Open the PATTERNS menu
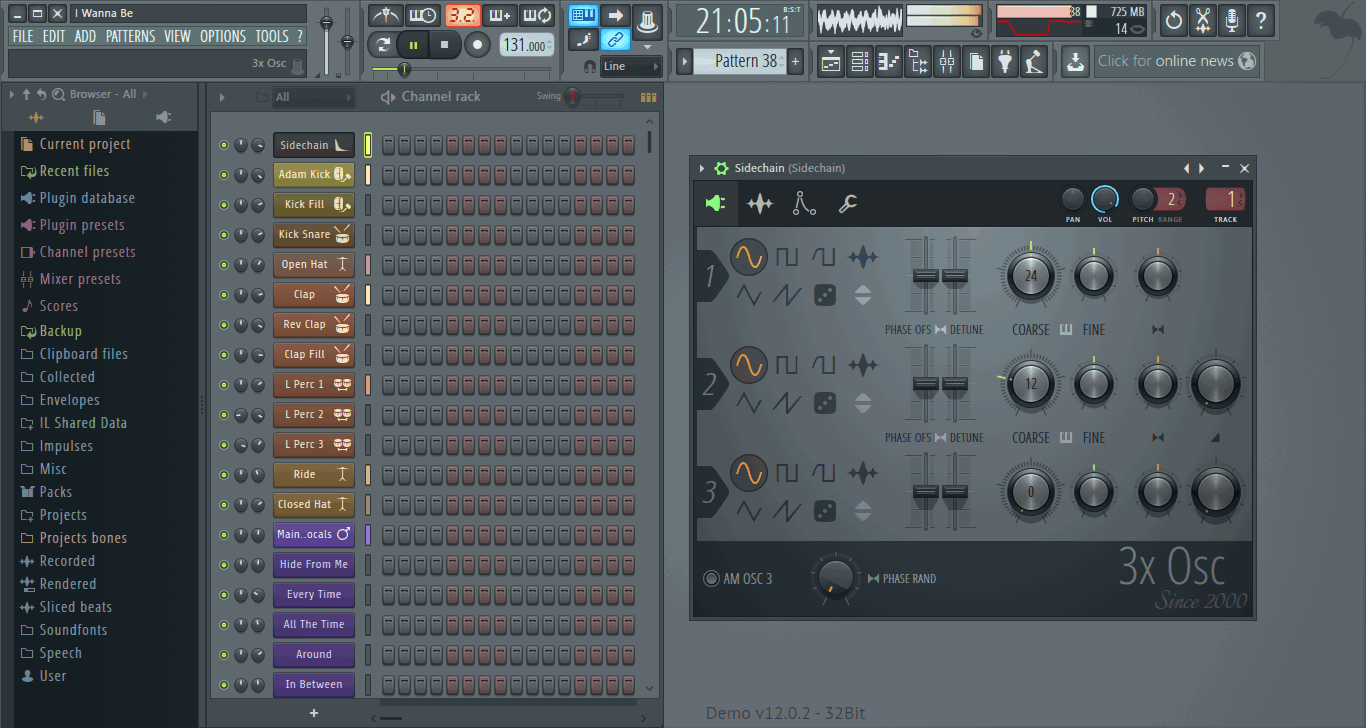 [130, 36]
